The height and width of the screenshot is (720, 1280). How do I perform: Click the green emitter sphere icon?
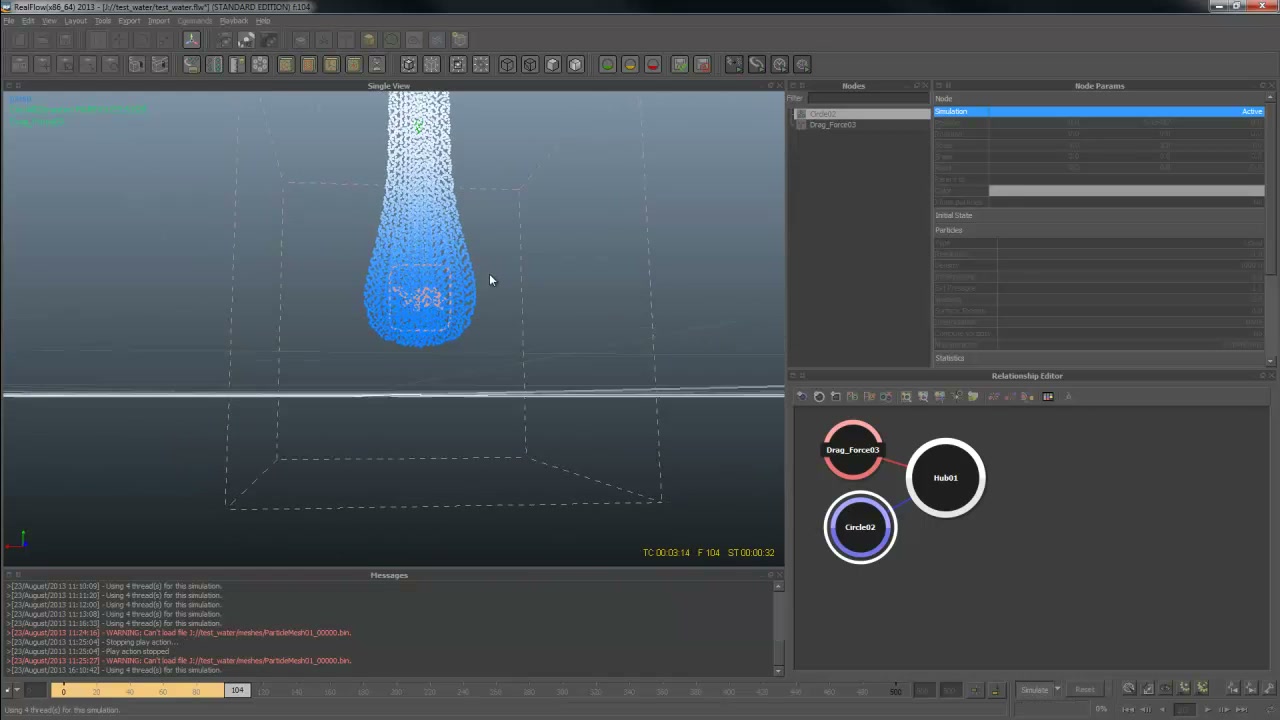pyautogui.click(x=607, y=65)
